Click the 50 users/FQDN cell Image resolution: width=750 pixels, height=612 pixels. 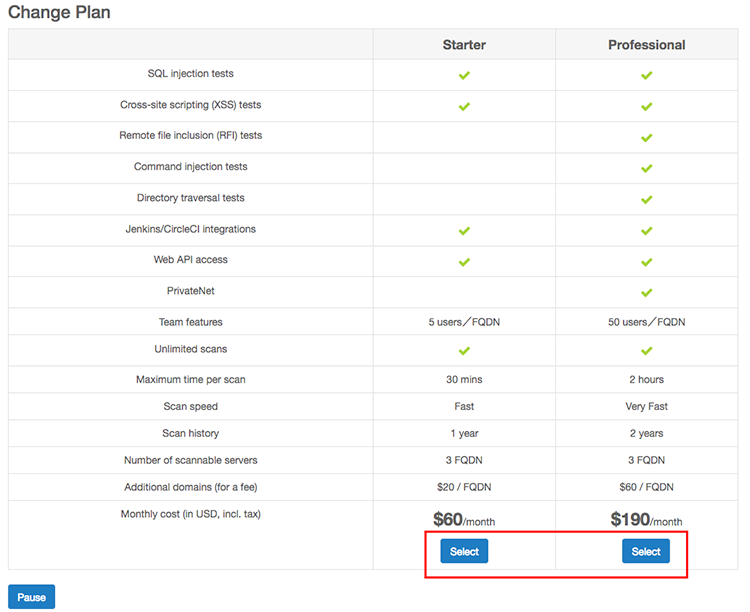[x=647, y=322]
